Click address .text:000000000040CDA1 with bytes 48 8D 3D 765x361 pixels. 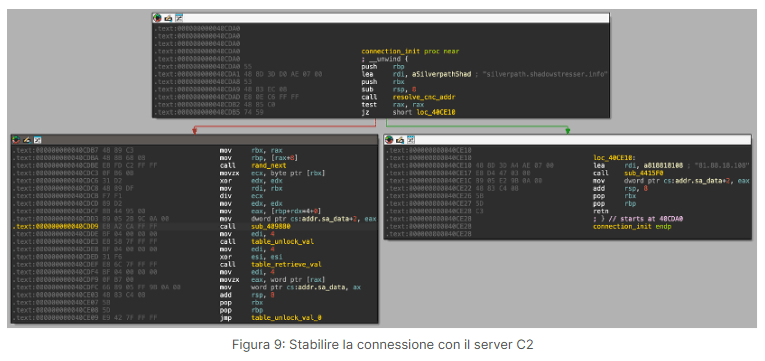(238, 74)
